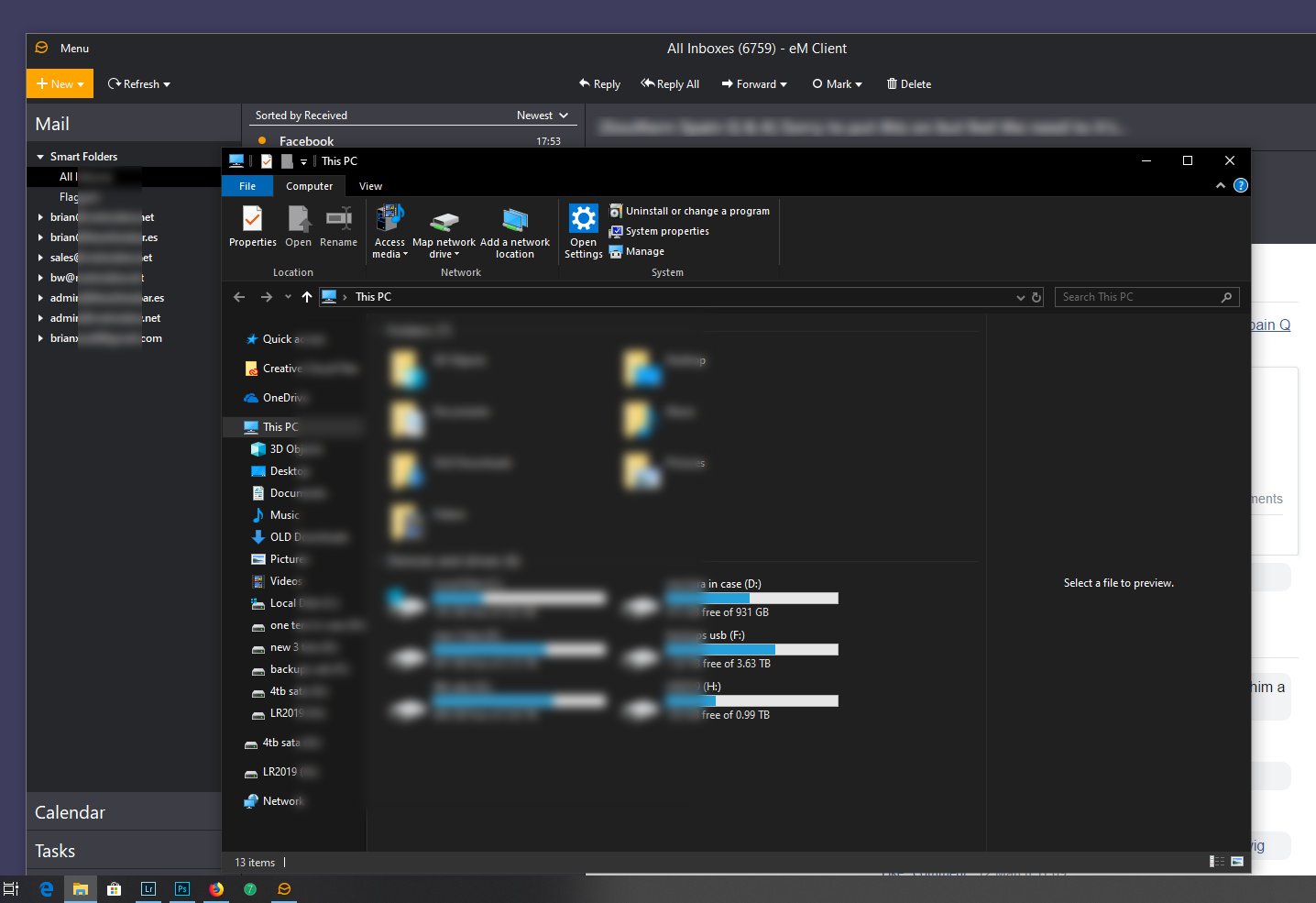This screenshot has height=903, width=1316.
Task: Open Microsoft Edge from taskbar
Action: tap(46, 888)
